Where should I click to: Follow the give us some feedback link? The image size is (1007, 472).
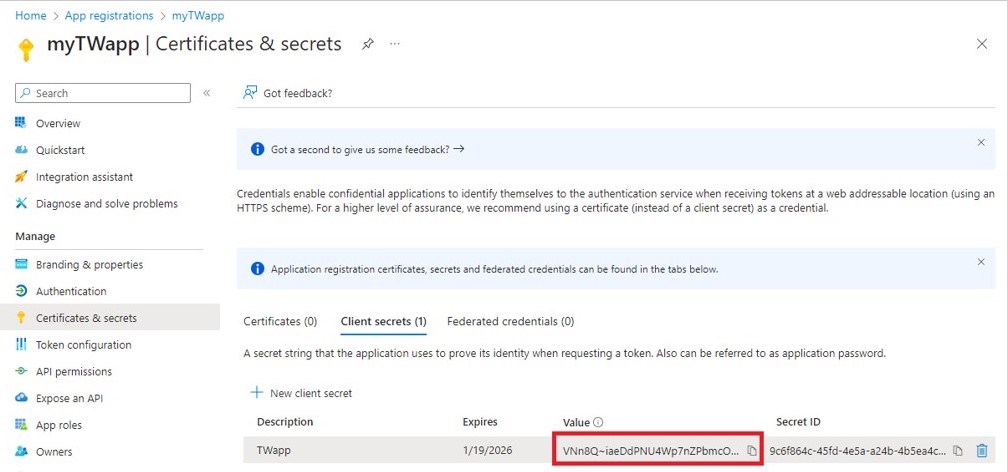[x=367, y=149]
